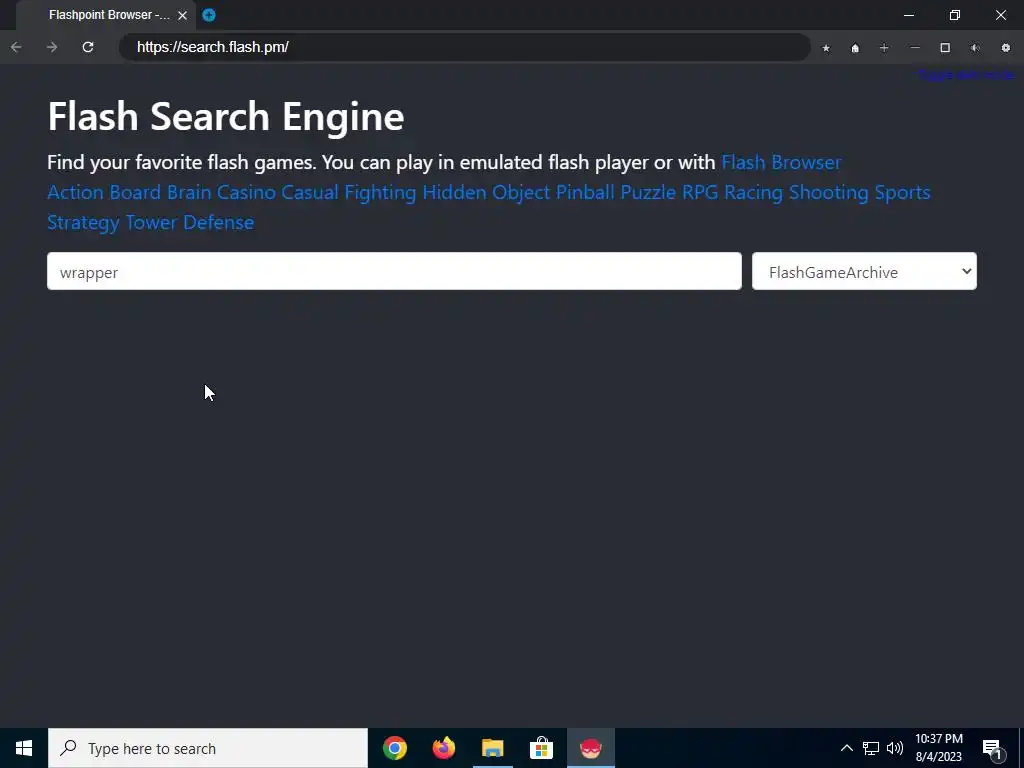Screen dimensions: 1024x768
Task: Mute audio with the speaker toolbar icon
Action: (975, 48)
